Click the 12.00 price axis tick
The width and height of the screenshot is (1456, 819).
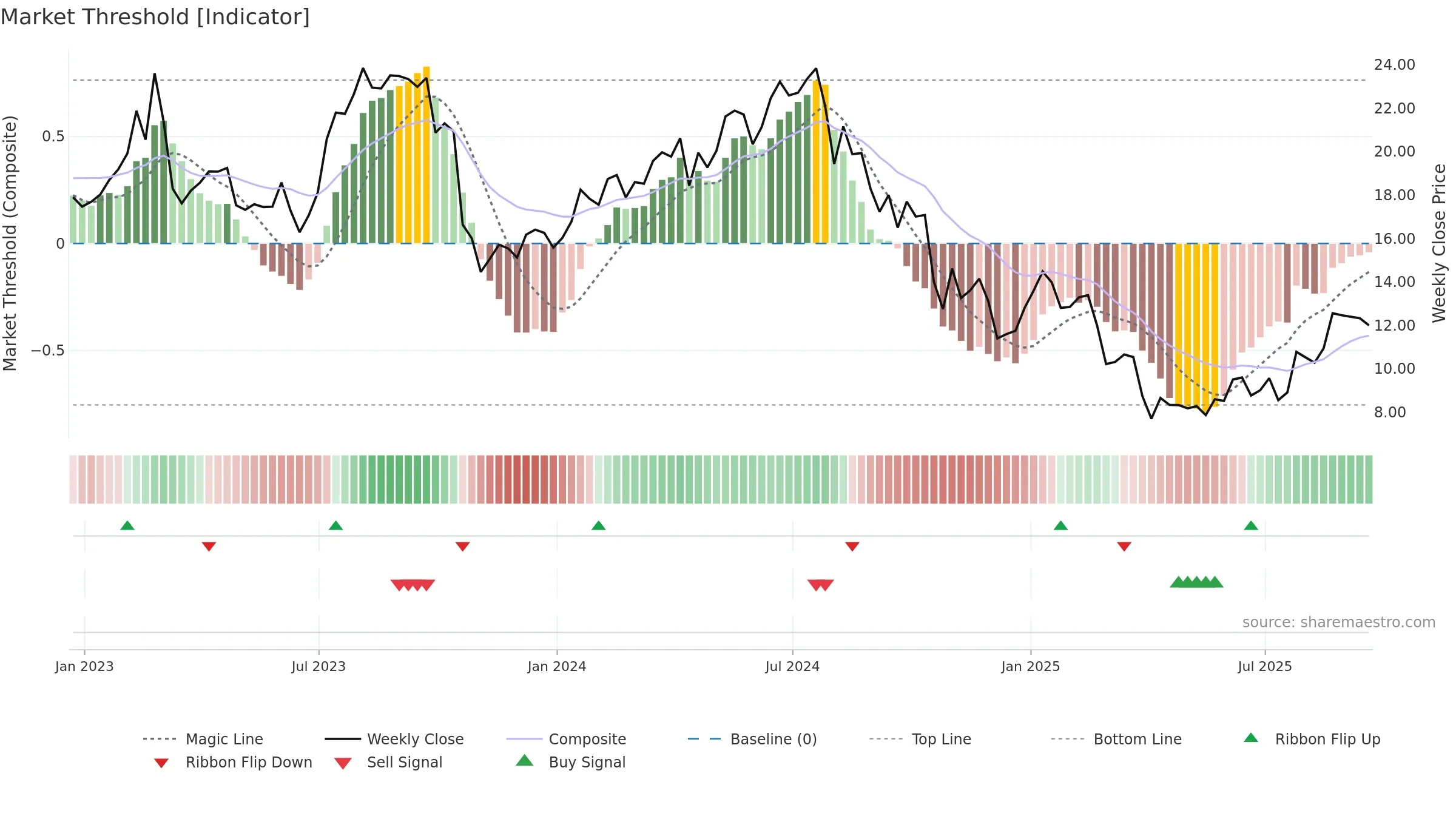coord(1395,325)
